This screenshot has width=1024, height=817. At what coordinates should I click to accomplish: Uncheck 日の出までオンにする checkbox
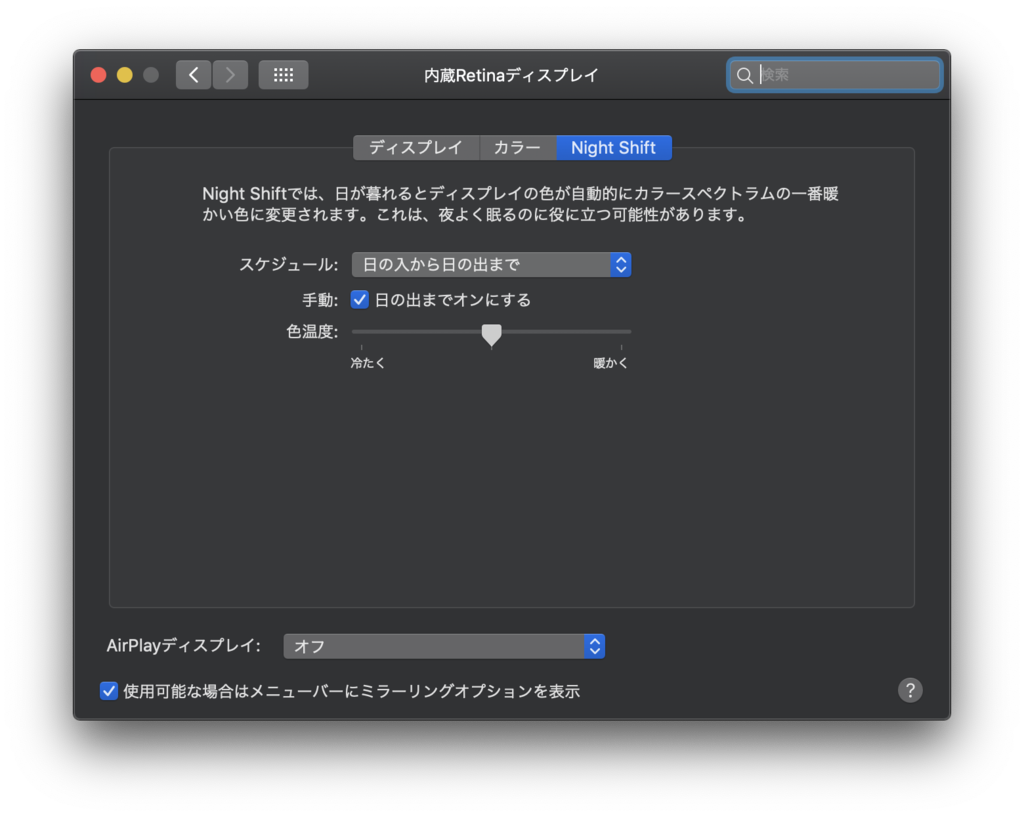click(x=360, y=300)
